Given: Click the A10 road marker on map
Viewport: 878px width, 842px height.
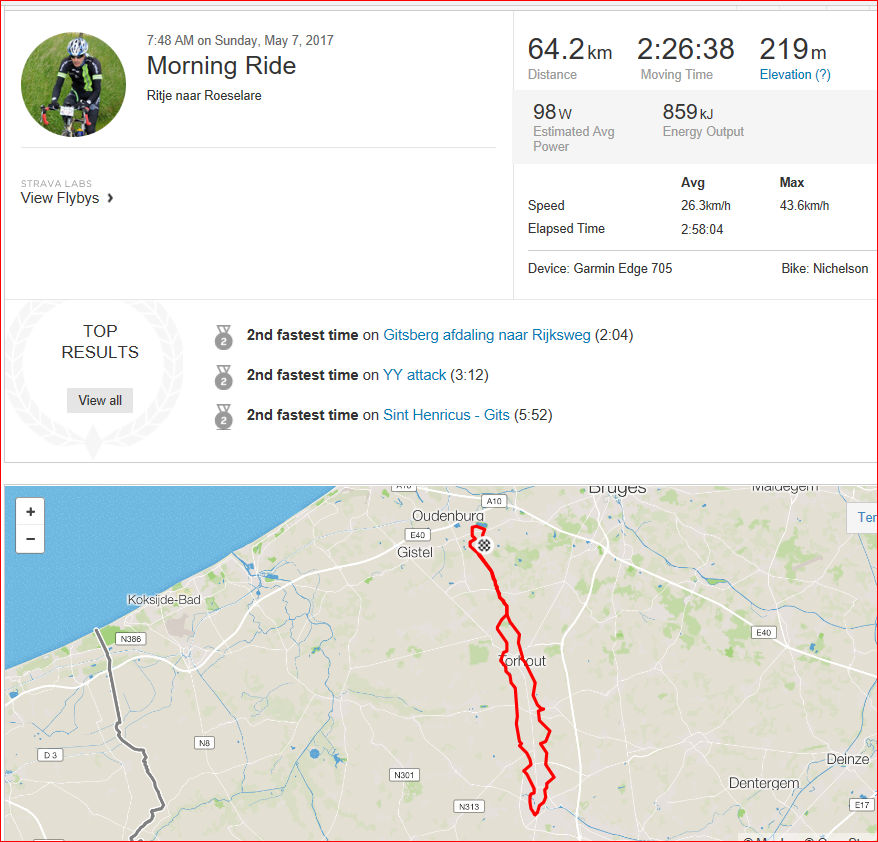Looking at the screenshot, I should pos(494,501).
